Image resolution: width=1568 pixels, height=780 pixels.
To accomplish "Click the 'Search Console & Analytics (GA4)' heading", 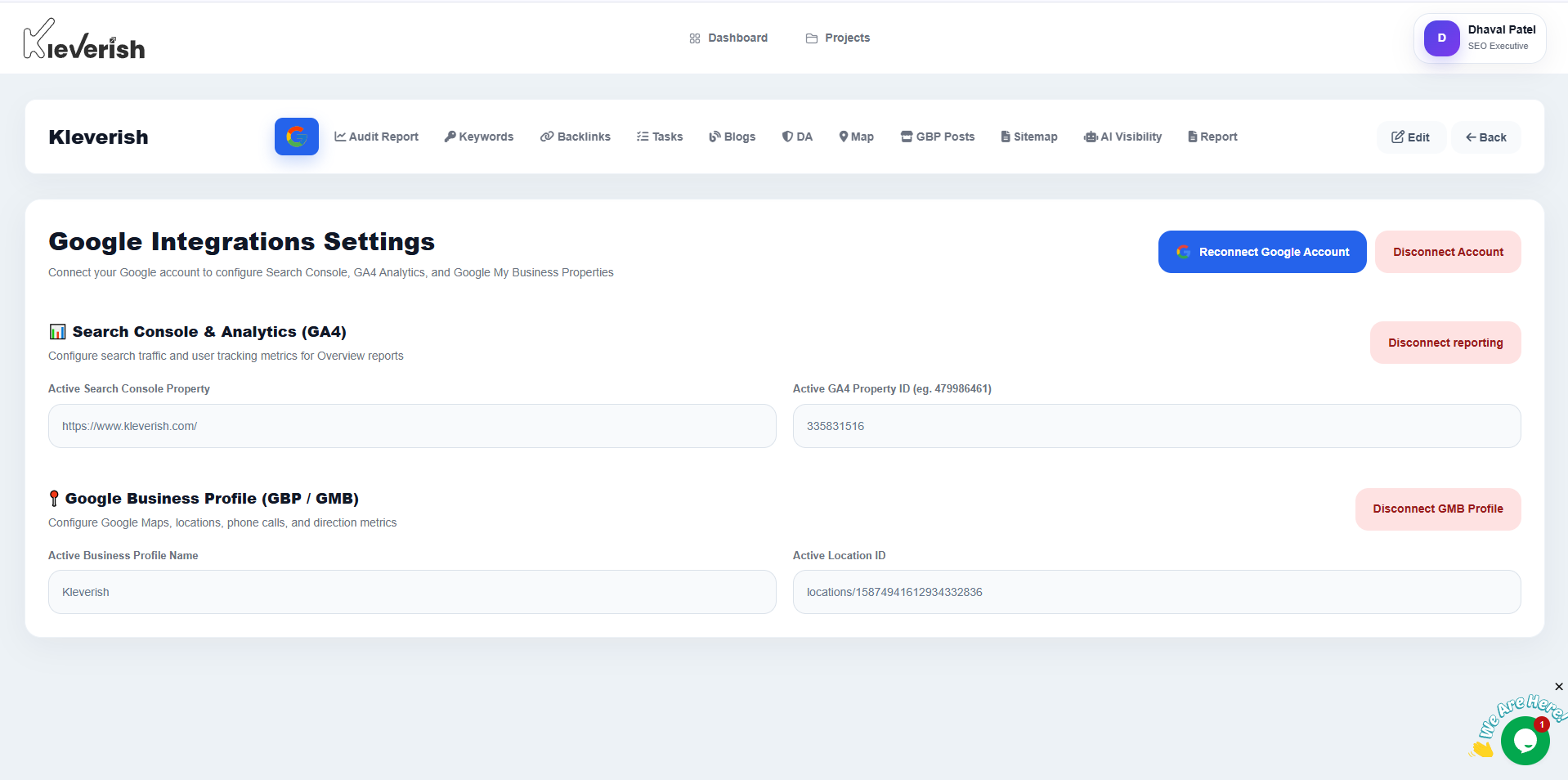I will point(209,332).
